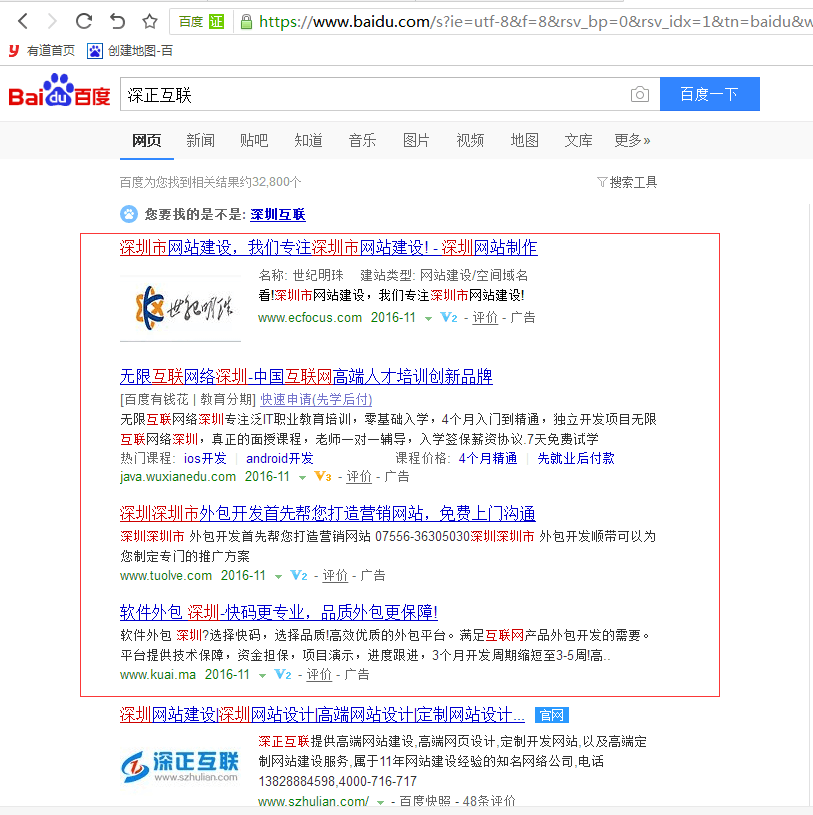Open www.tuolve.com URL
Viewport: 813px width, 815px height.
coord(166,576)
